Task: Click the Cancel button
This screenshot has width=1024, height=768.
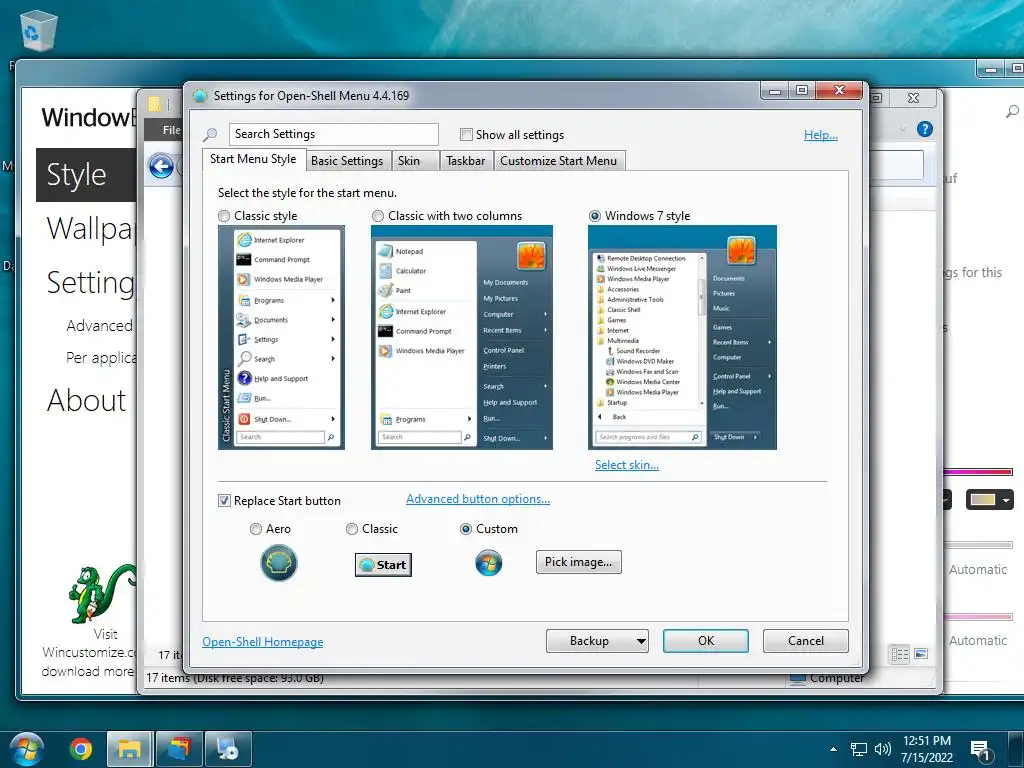Action: coord(806,641)
